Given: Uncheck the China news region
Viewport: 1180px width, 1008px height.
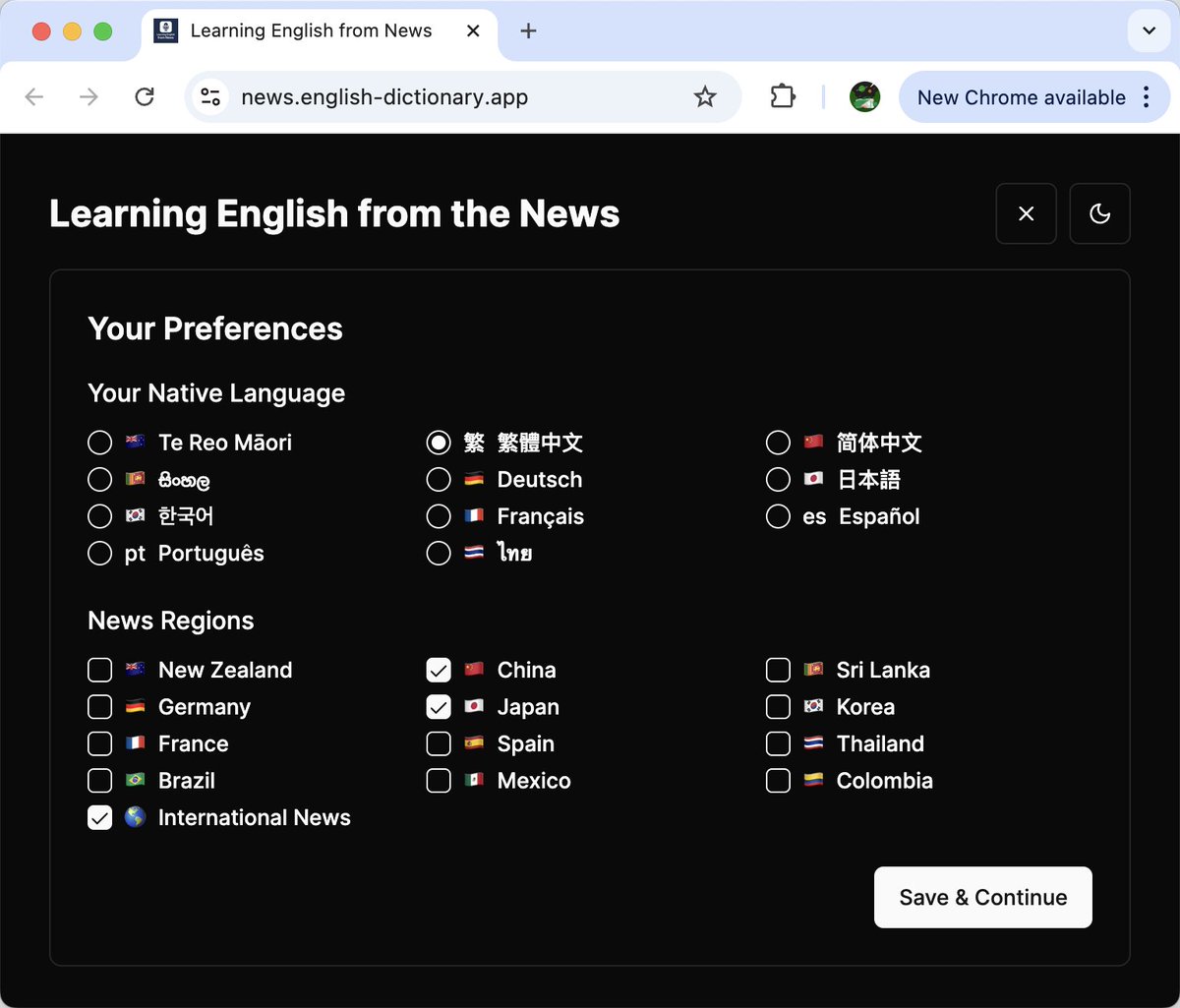Looking at the screenshot, I should (x=439, y=670).
